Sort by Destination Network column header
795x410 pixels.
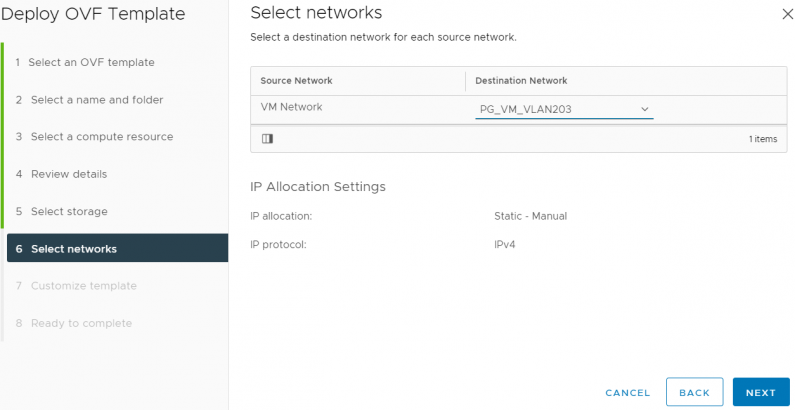pyautogui.click(x=521, y=80)
